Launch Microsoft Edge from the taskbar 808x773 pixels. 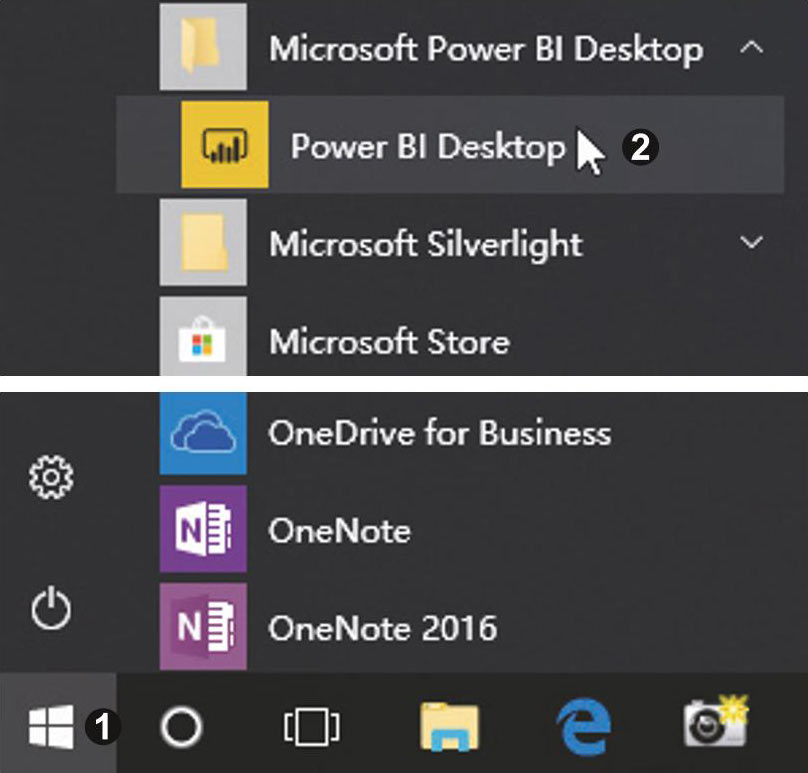pos(584,727)
